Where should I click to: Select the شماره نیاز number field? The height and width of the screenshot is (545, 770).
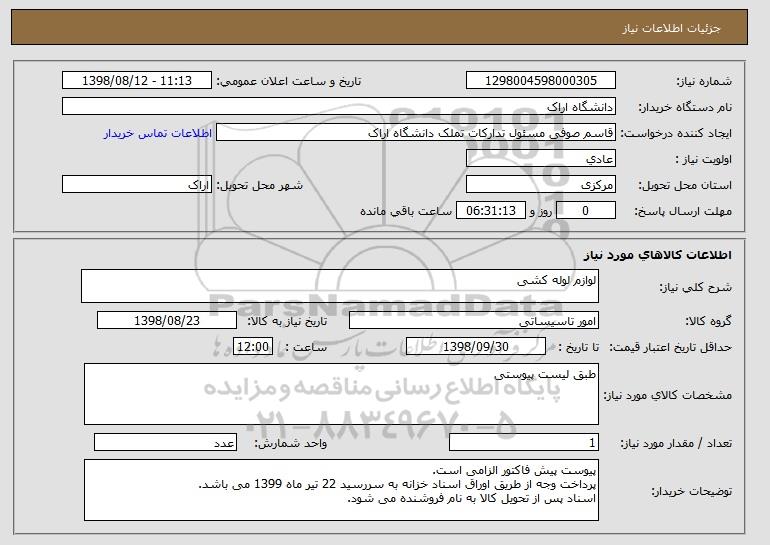541,81
